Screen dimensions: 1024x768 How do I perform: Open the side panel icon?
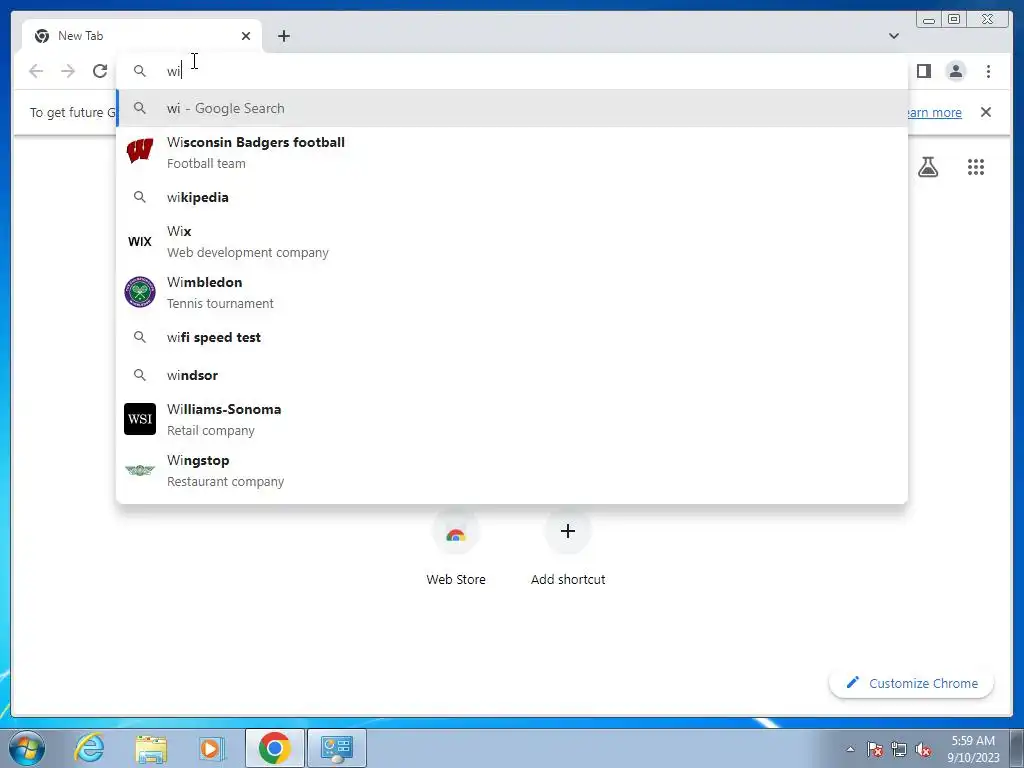(923, 71)
